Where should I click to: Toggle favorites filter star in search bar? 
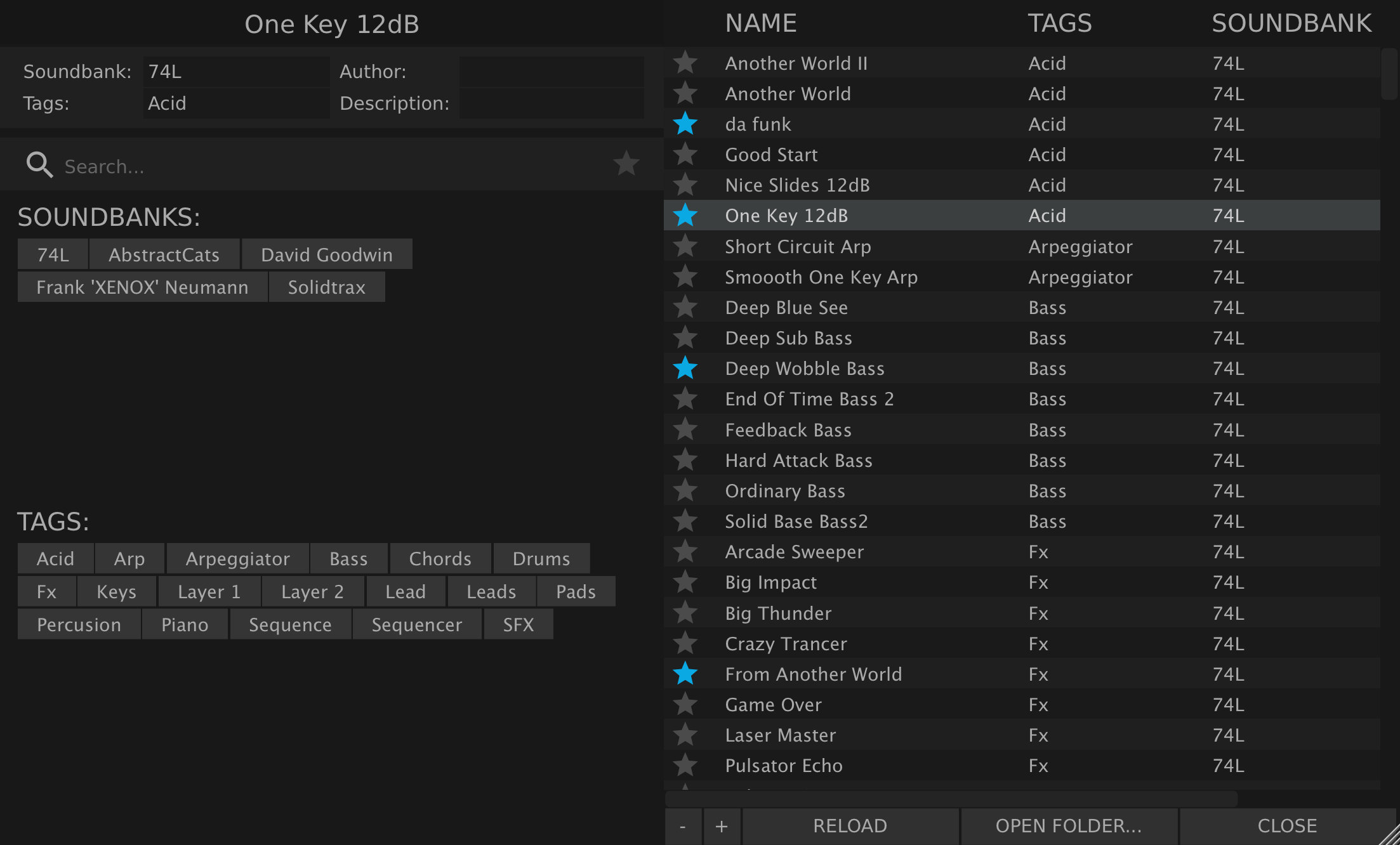click(626, 164)
